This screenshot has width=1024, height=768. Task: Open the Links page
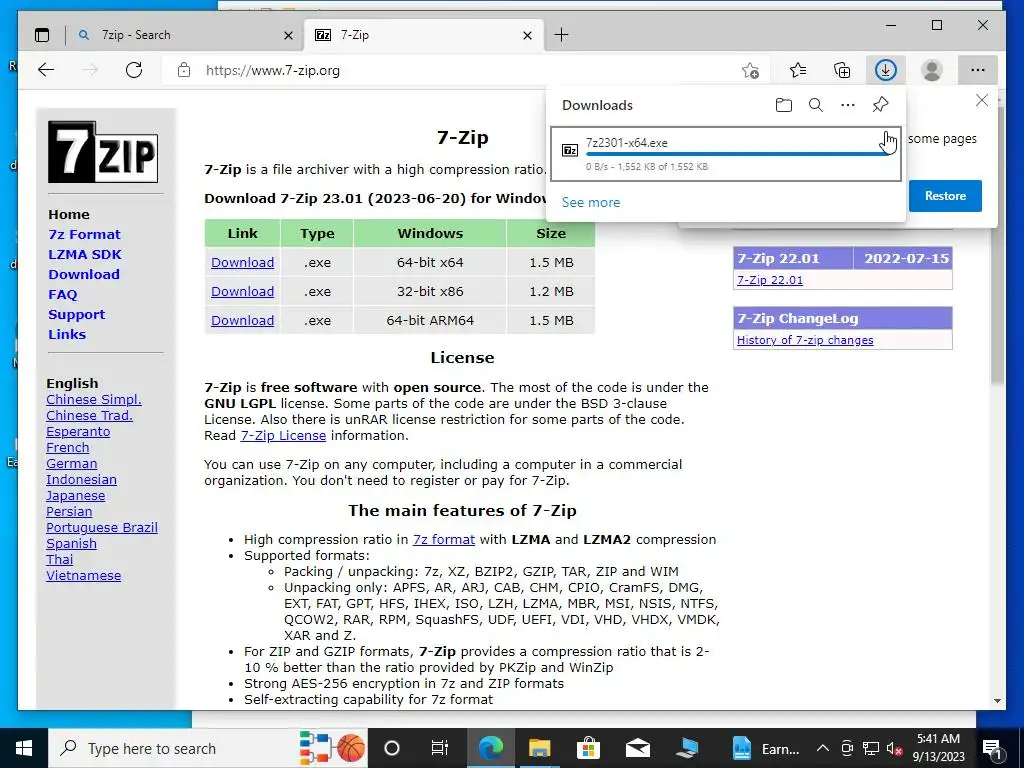tap(67, 334)
